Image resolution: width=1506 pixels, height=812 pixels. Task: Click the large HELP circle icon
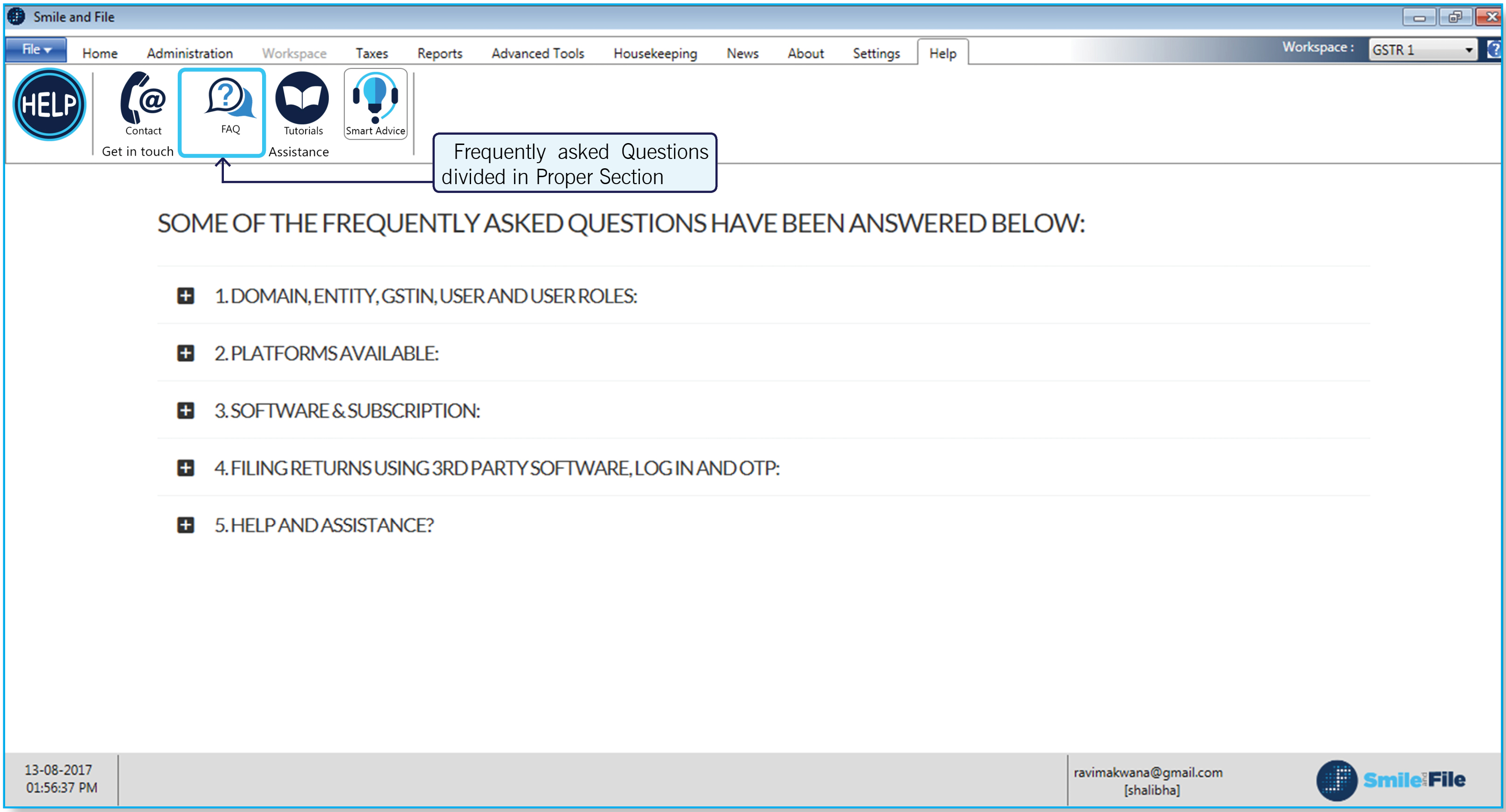tap(49, 104)
